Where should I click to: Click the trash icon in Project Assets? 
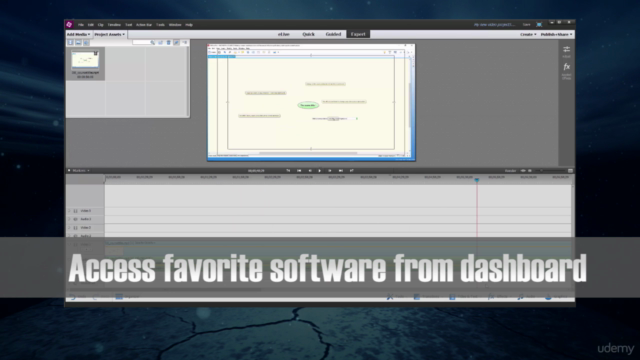point(169,42)
